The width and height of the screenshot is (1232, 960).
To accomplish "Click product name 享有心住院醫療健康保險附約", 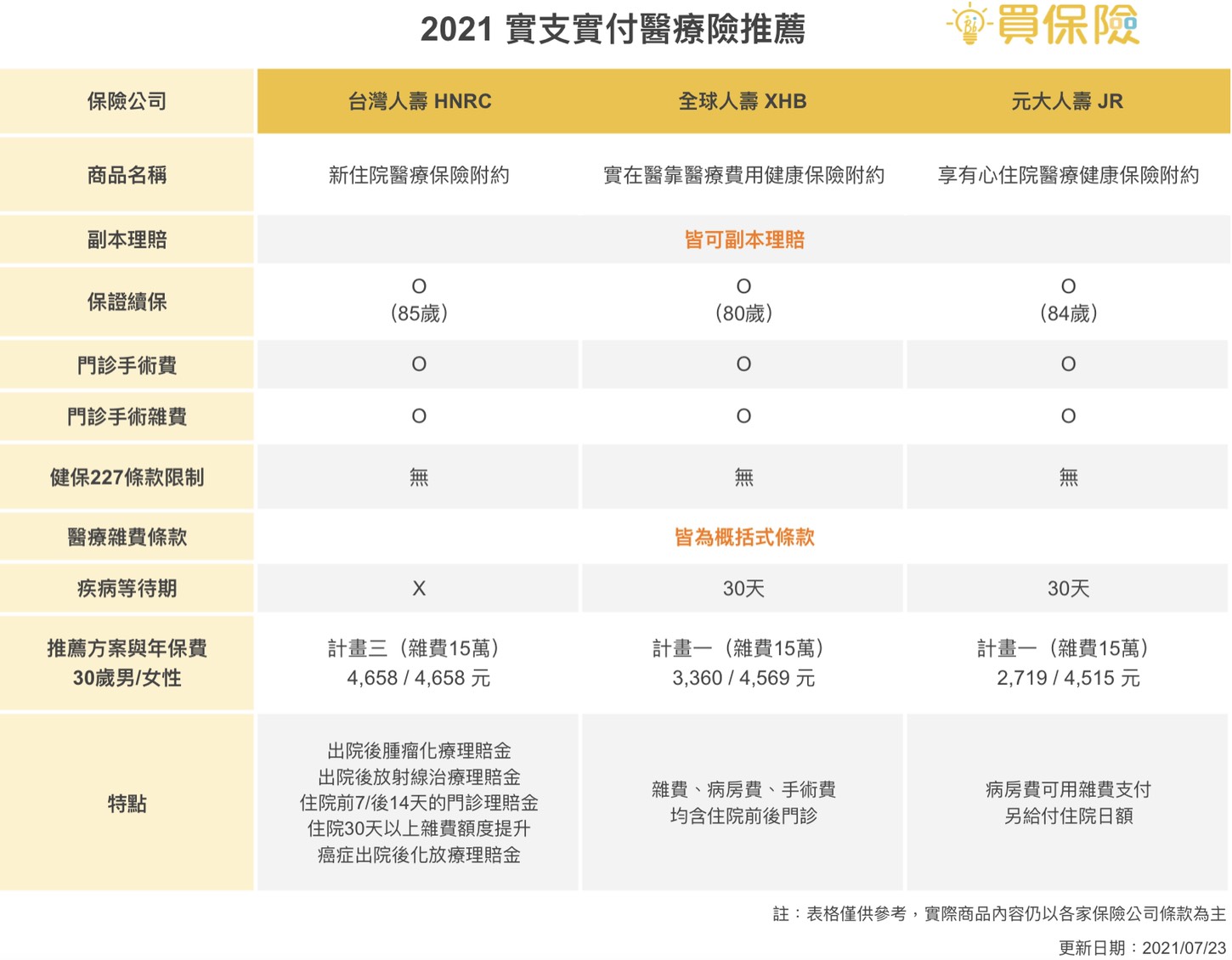I will pos(1068,175).
